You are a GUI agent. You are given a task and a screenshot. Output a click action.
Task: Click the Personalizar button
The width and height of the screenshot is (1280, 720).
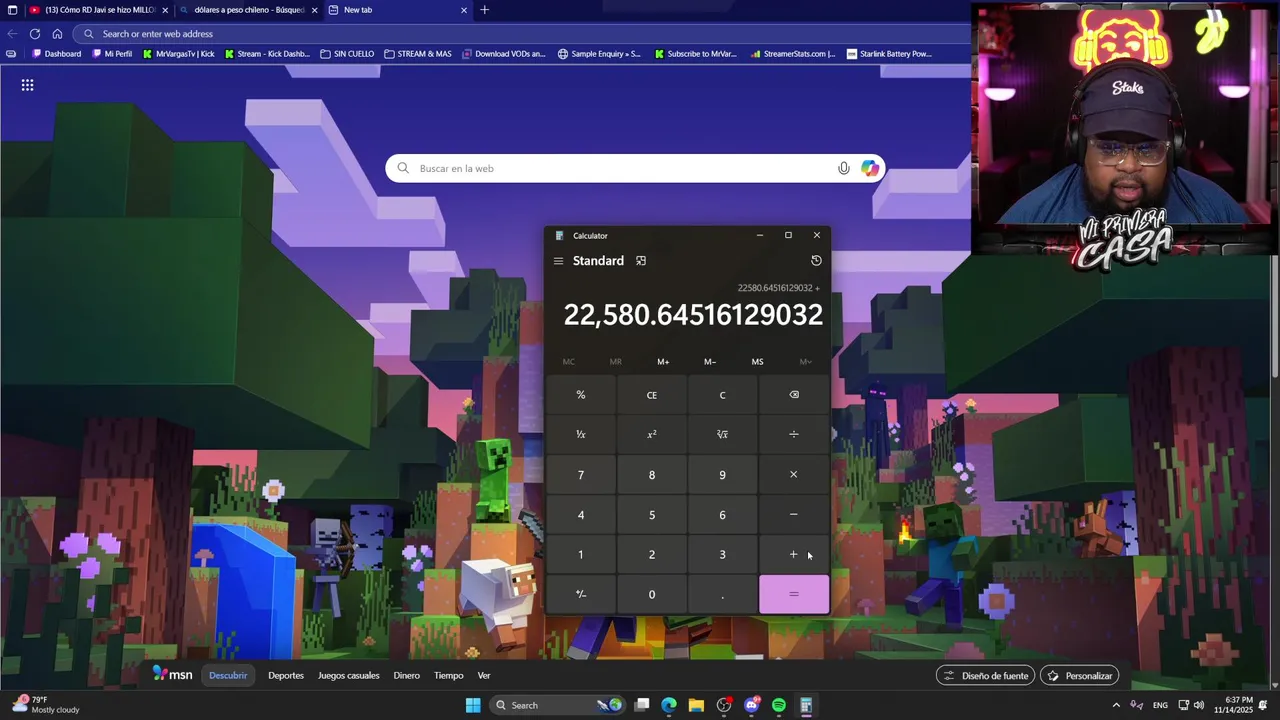coord(1079,676)
